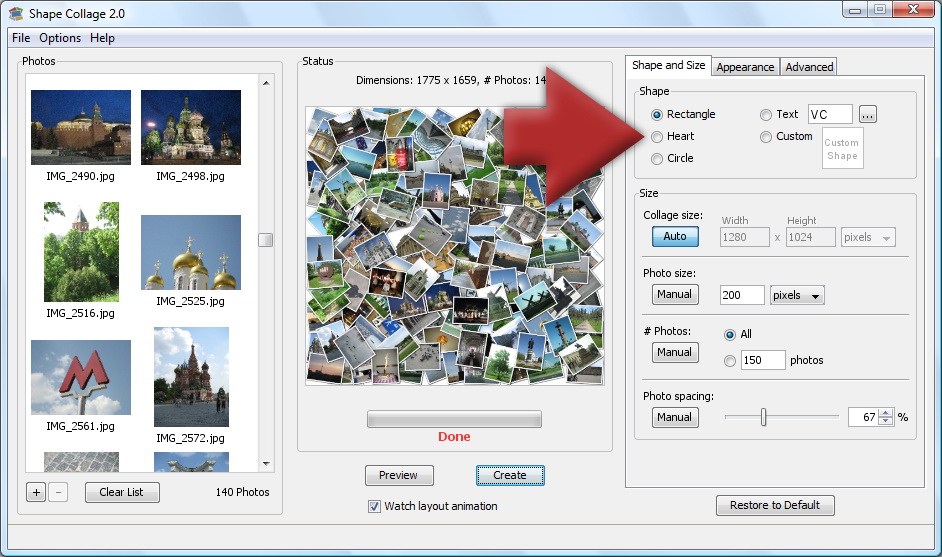This screenshot has width=942, height=557.
Task: Select the IMG_2561.jpg metro sign thumbnail
Action: pos(81,377)
